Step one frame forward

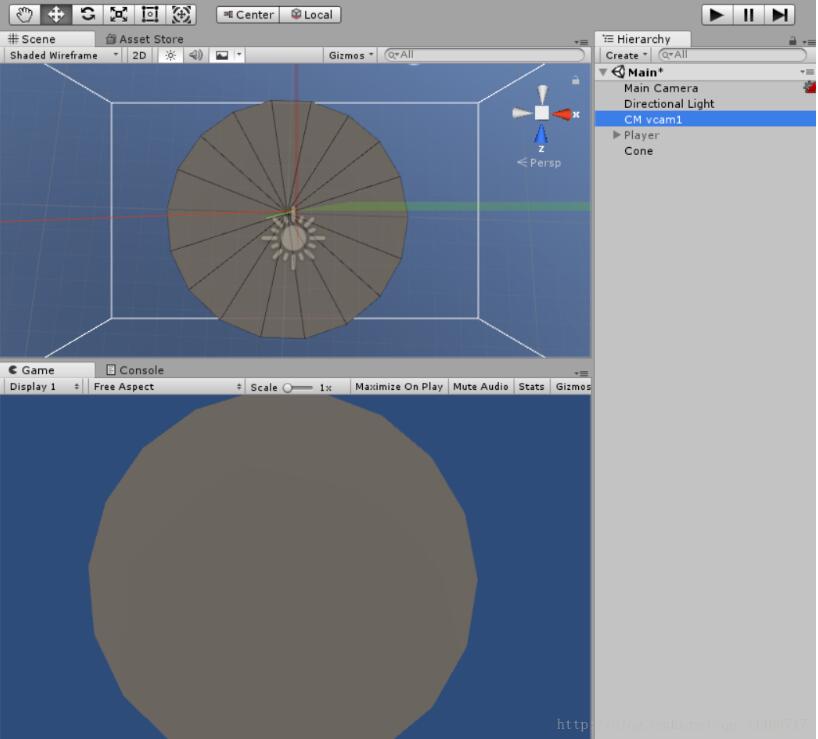point(779,15)
